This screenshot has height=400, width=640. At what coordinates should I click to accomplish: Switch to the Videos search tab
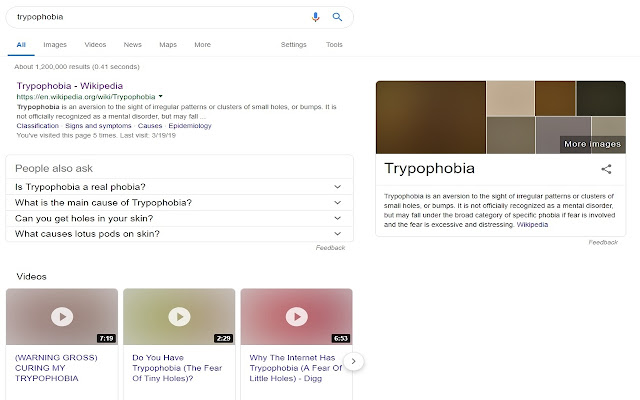pos(95,45)
